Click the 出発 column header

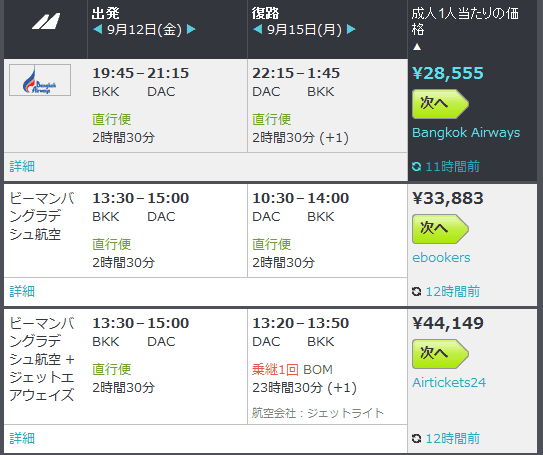coord(105,14)
